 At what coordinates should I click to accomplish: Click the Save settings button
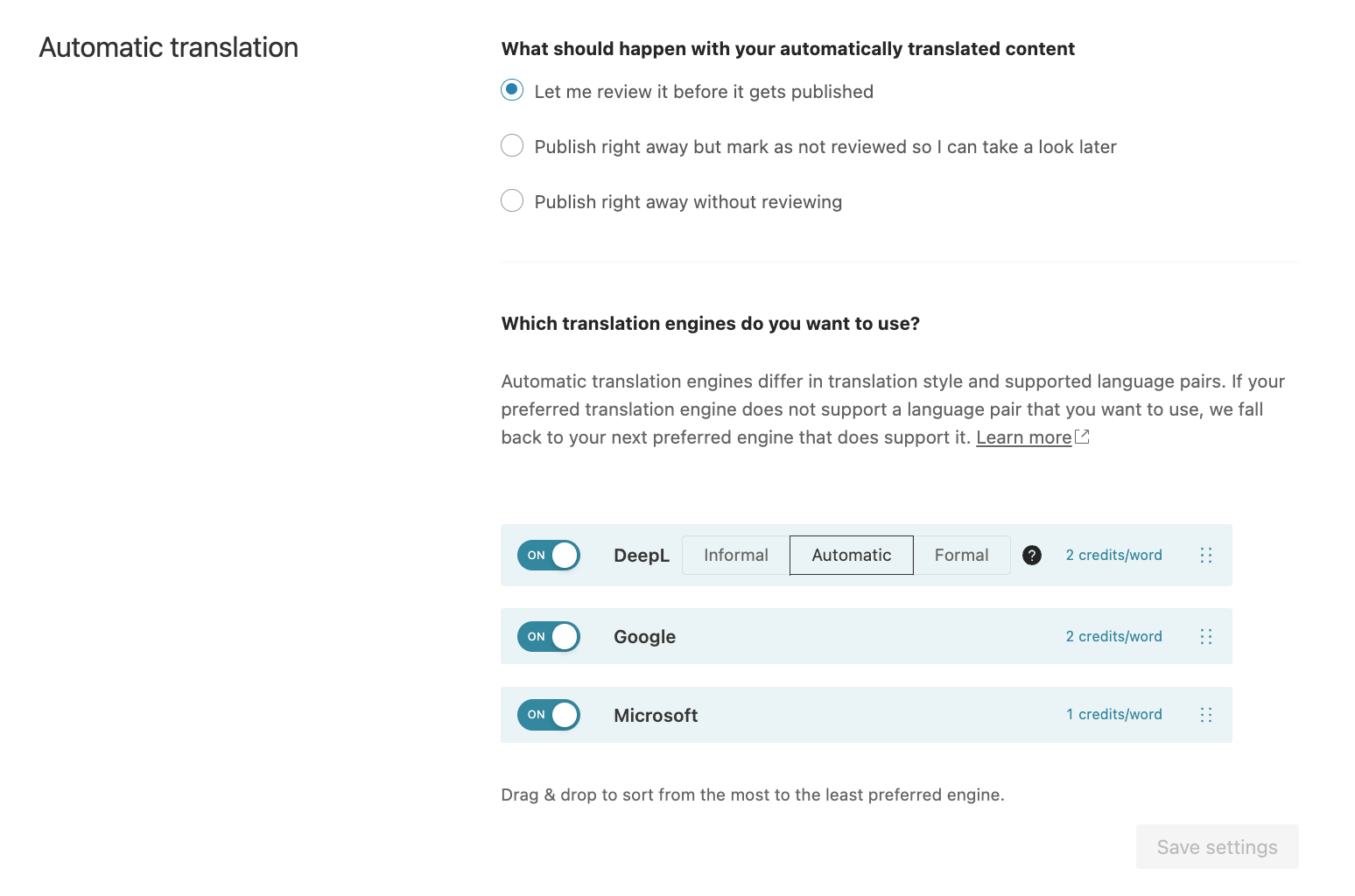point(1218,847)
